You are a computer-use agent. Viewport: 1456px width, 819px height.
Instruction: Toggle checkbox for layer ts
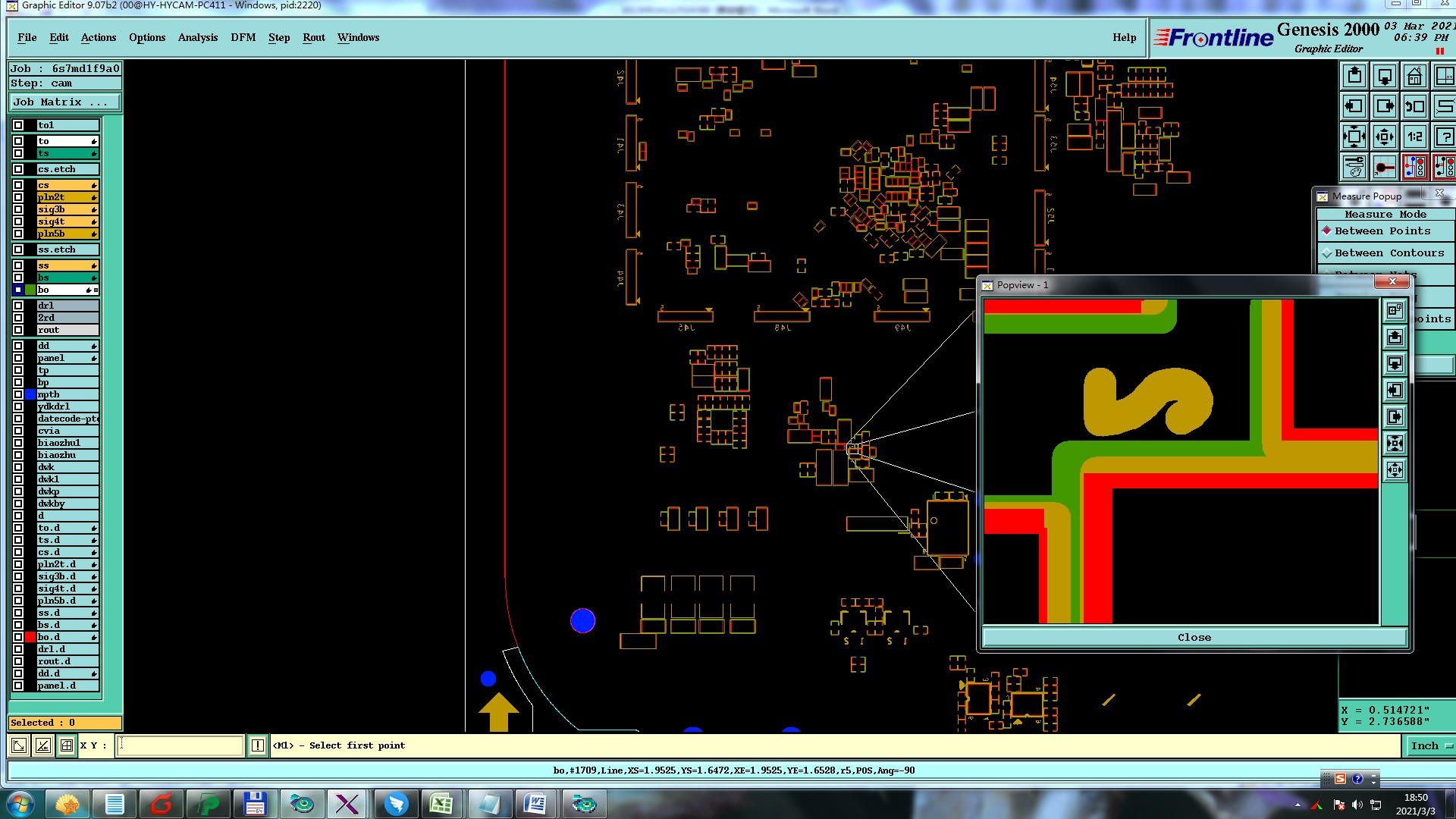click(x=18, y=153)
